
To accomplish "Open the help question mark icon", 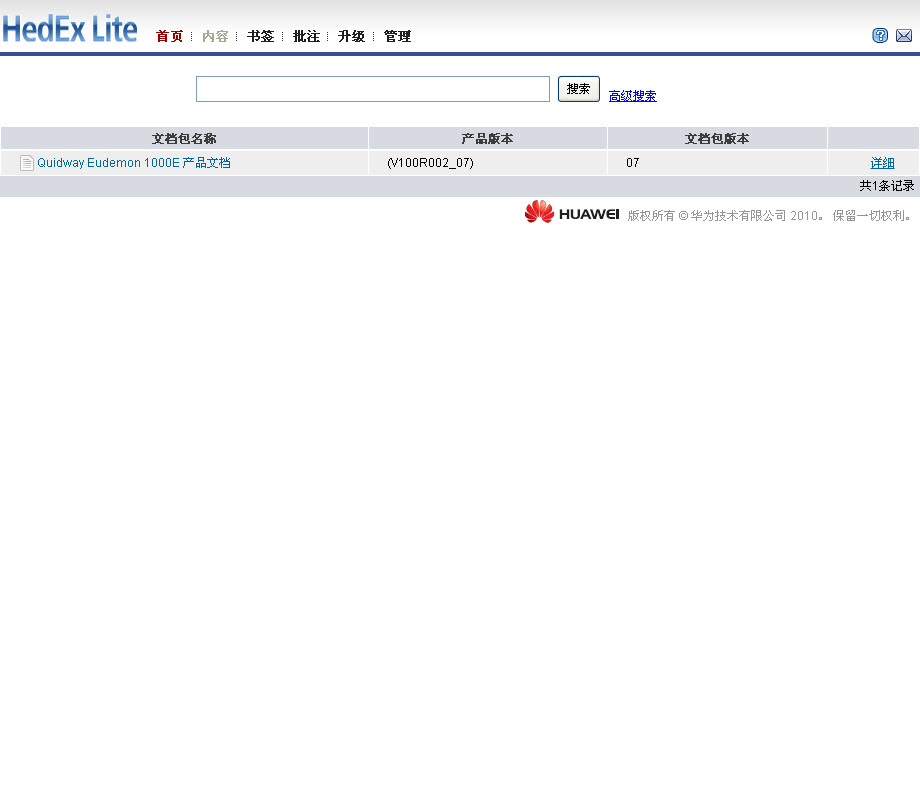I will pyautogui.click(x=880, y=35).
